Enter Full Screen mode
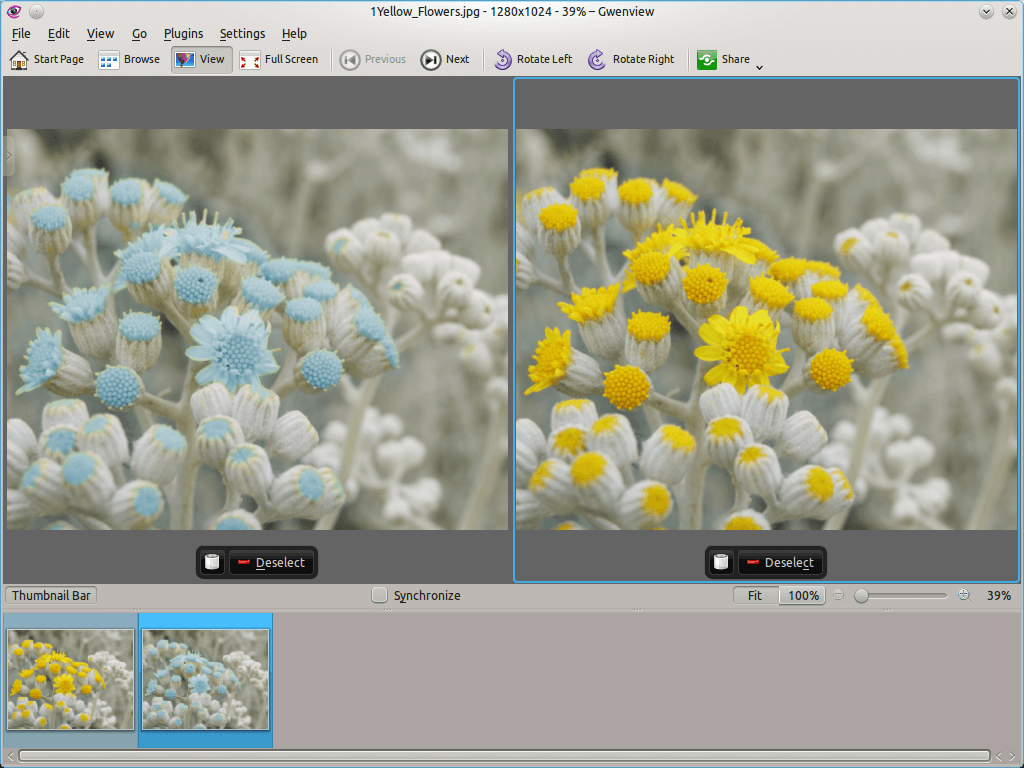The image size is (1024, 768). pos(279,59)
